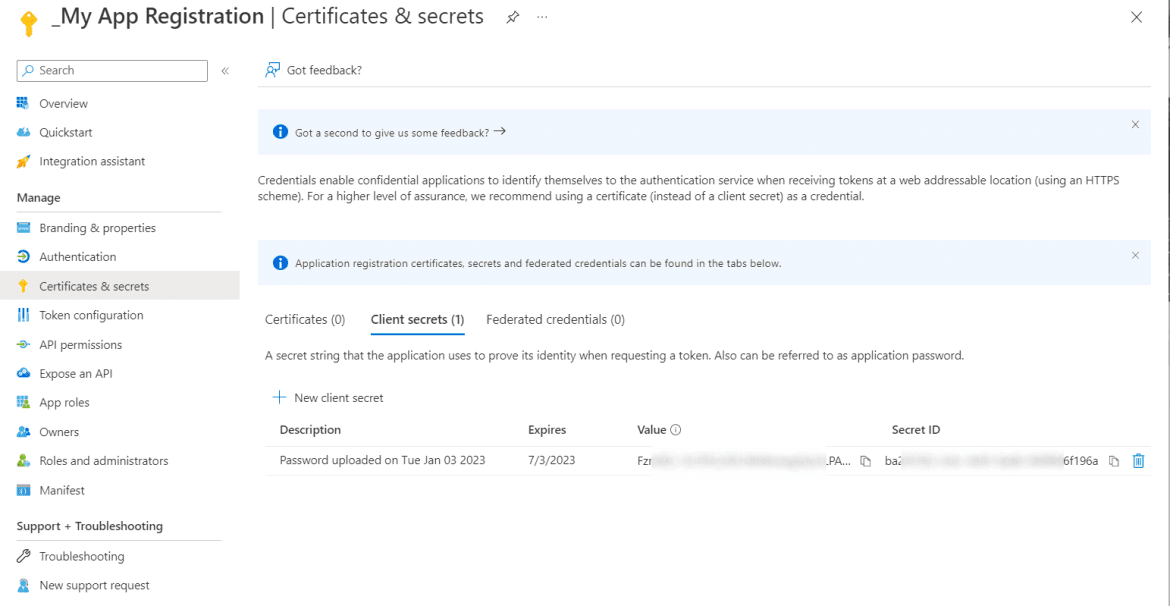Click the Quickstart cloud icon

pyautogui.click(x=23, y=132)
